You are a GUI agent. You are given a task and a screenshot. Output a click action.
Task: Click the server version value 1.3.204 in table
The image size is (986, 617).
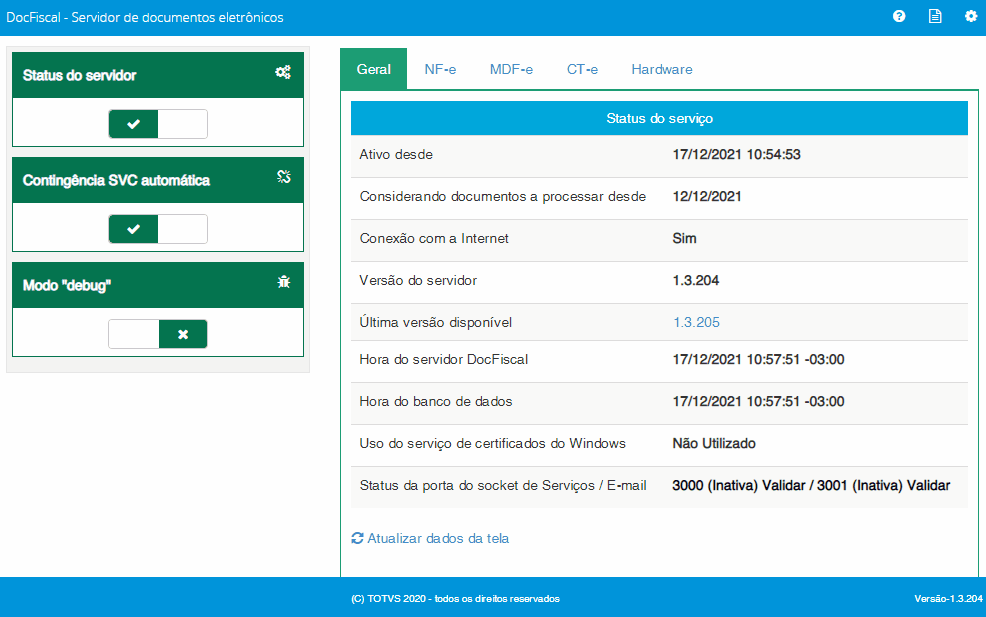(695, 281)
